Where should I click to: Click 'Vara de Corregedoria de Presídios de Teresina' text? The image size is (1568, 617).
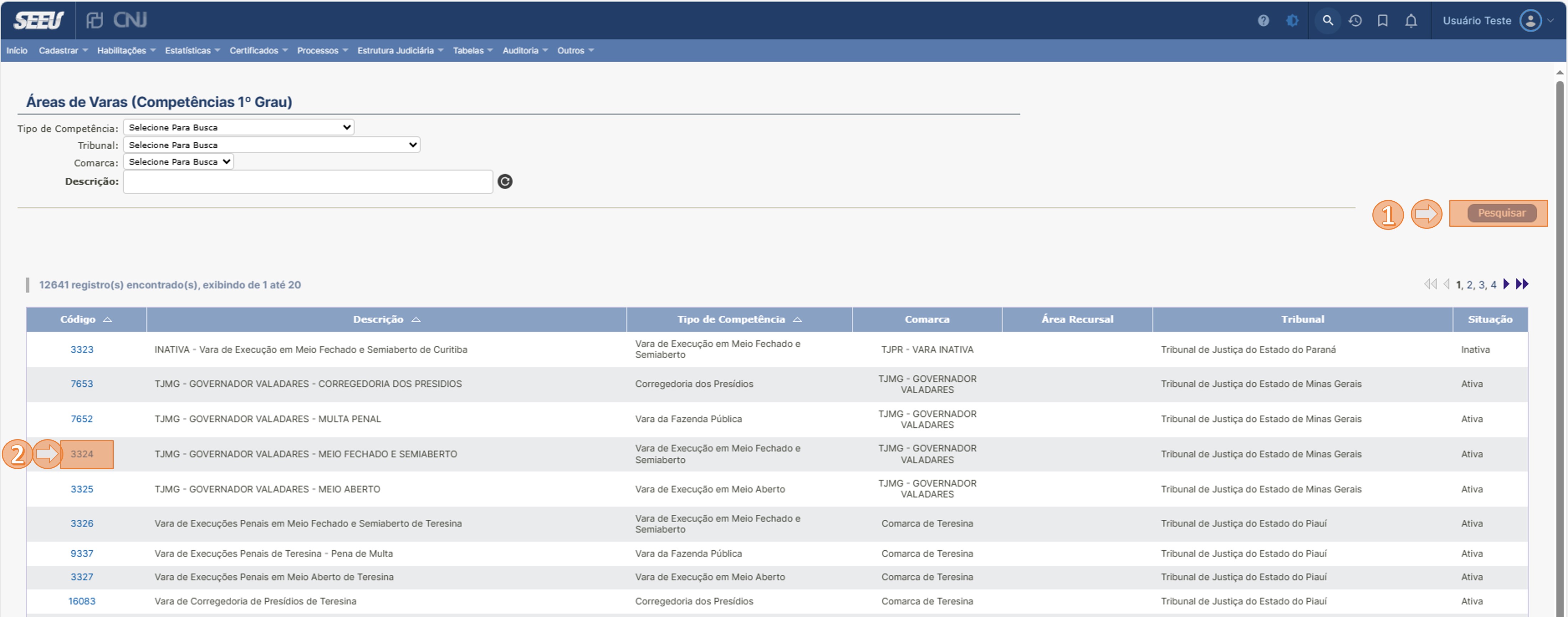[x=255, y=601]
